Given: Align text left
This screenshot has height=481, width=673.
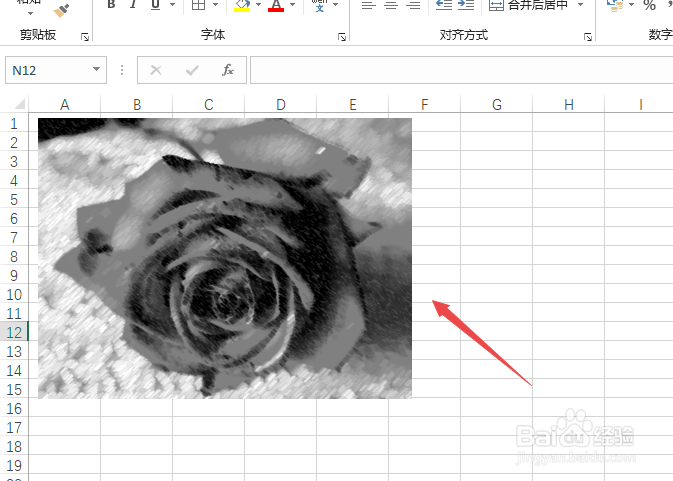Looking at the screenshot, I should click(x=369, y=5).
